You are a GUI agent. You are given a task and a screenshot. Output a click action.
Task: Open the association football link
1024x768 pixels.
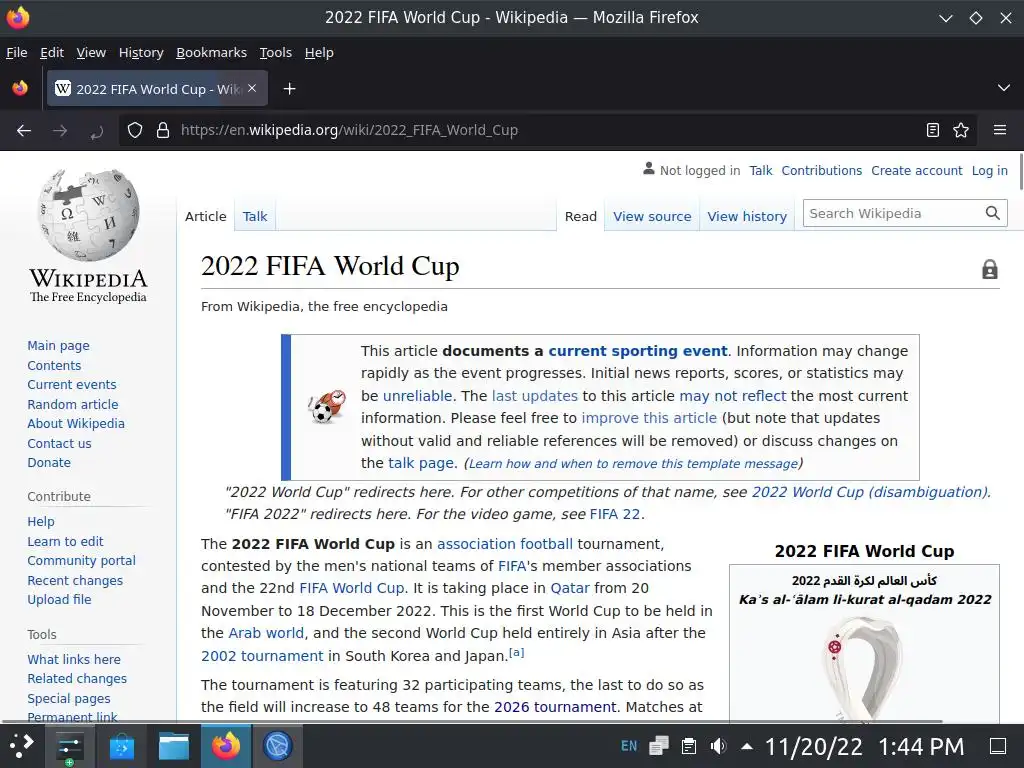coord(505,543)
